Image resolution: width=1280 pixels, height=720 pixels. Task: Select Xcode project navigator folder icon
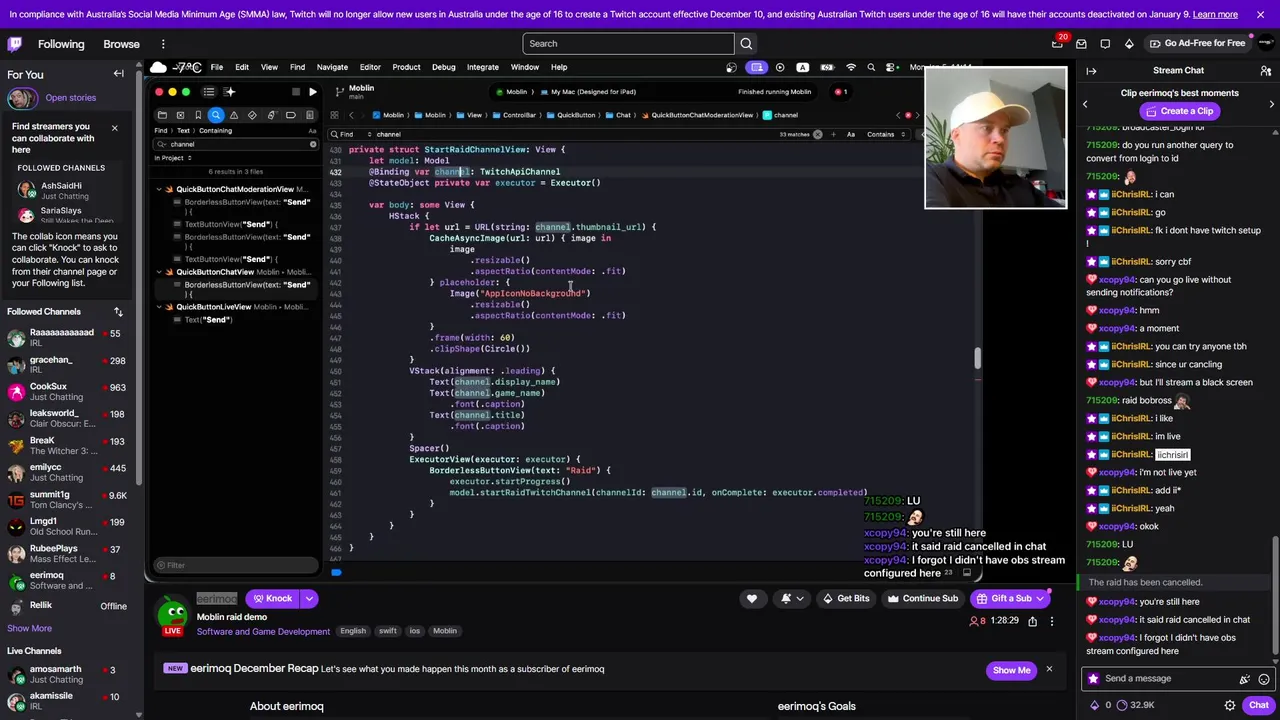161,115
